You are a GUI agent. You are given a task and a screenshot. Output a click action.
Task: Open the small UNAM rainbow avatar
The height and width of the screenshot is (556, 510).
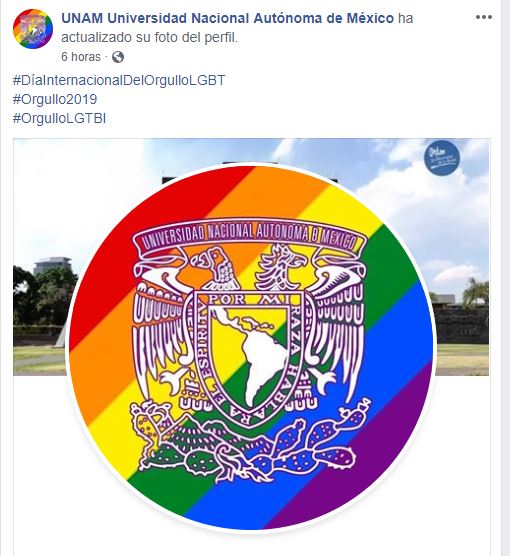33,29
